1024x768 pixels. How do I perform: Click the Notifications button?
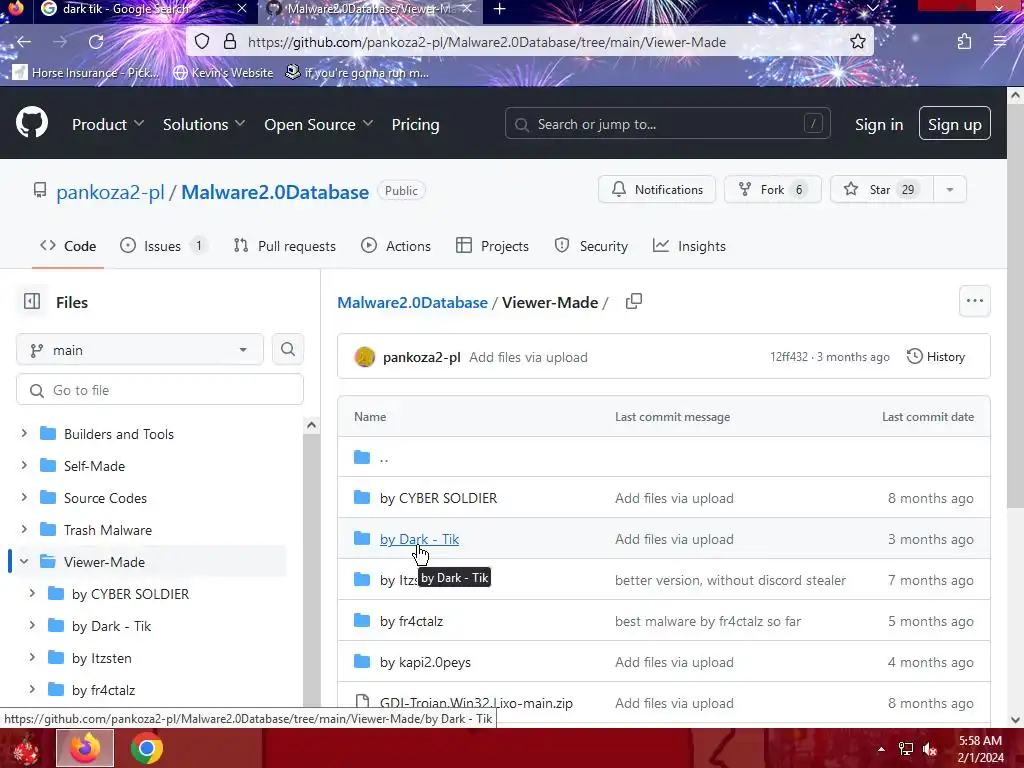657,189
